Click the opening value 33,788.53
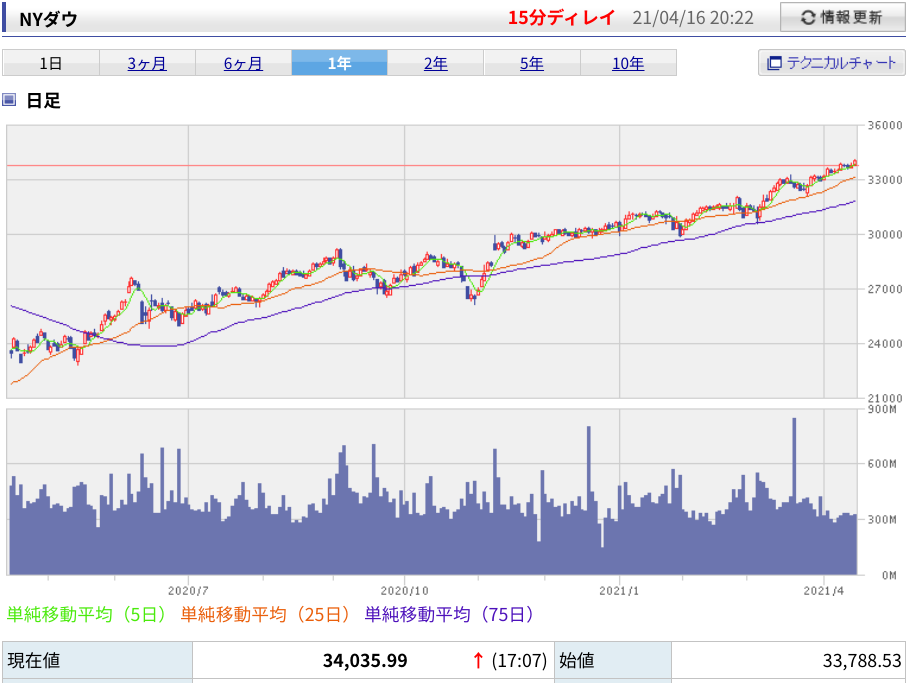 click(862, 660)
